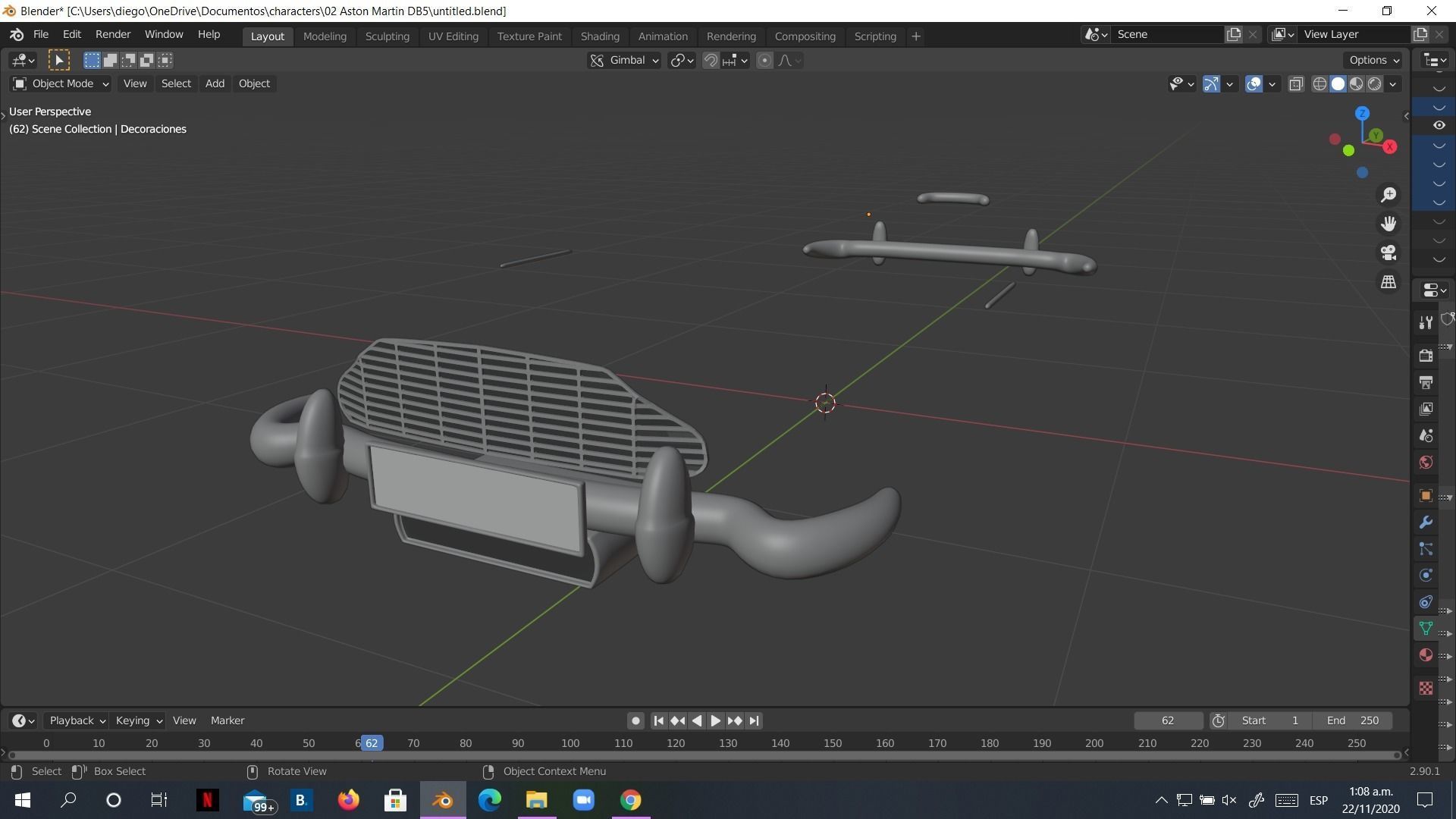Open the Playback dropdown
1456x819 pixels.
76,720
